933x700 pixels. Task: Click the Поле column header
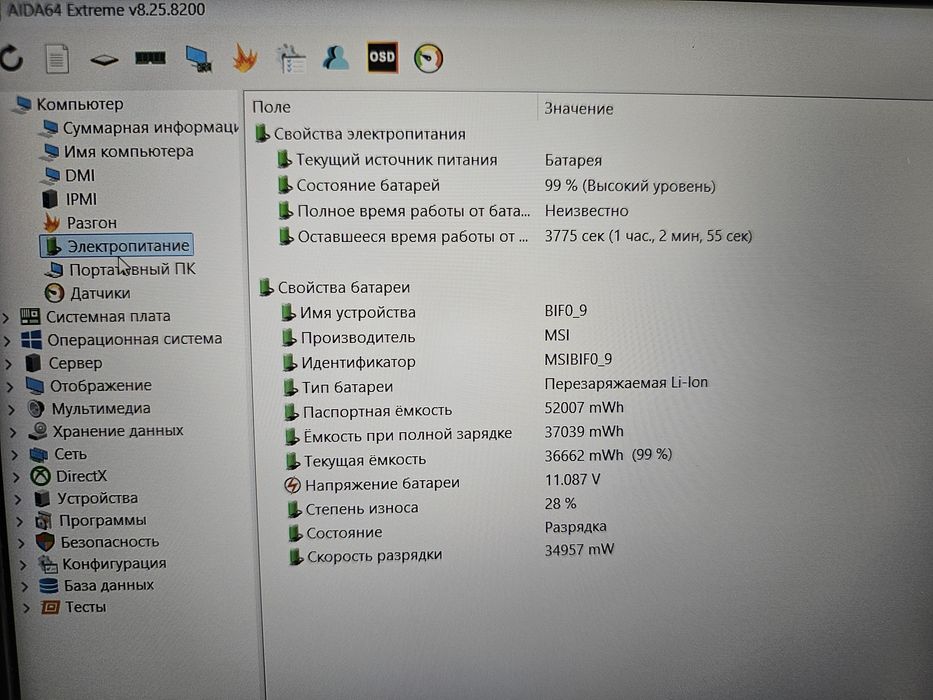tap(271, 107)
